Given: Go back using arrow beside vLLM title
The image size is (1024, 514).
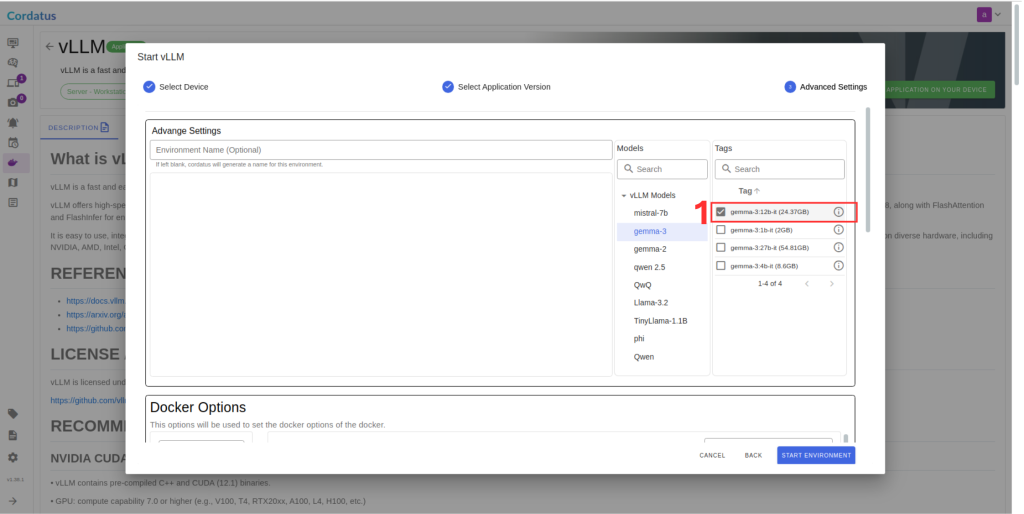Looking at the screenshot, I should (50, 46).
